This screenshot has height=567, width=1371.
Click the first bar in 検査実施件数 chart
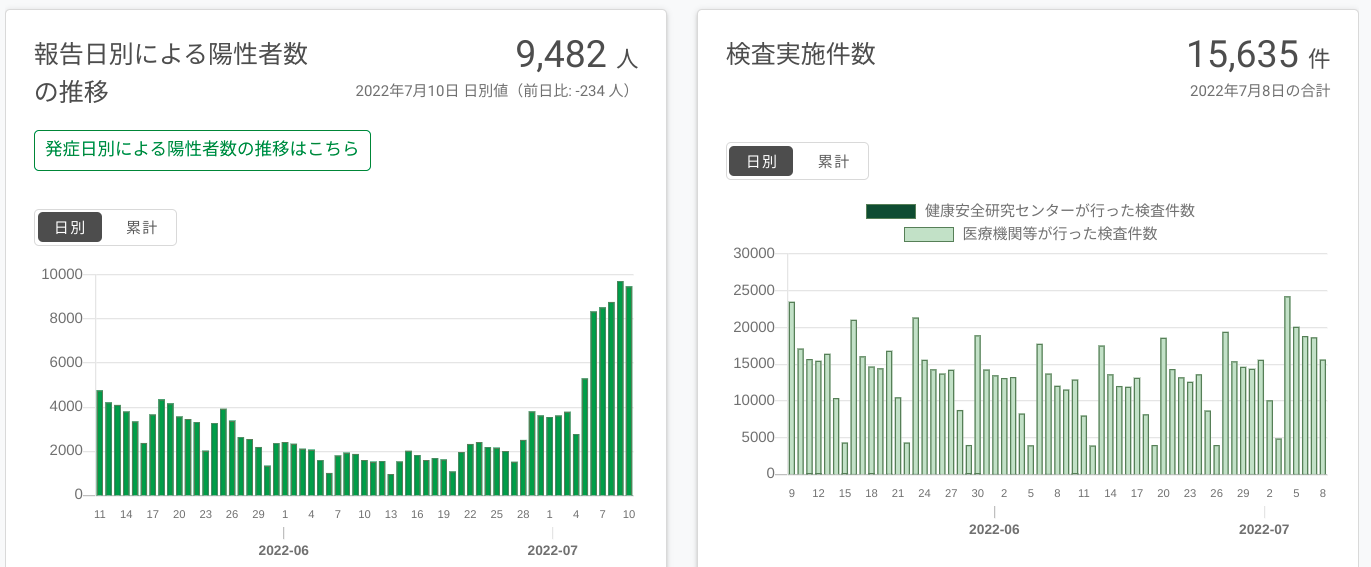pyautogui.click(x=792, y=388)
